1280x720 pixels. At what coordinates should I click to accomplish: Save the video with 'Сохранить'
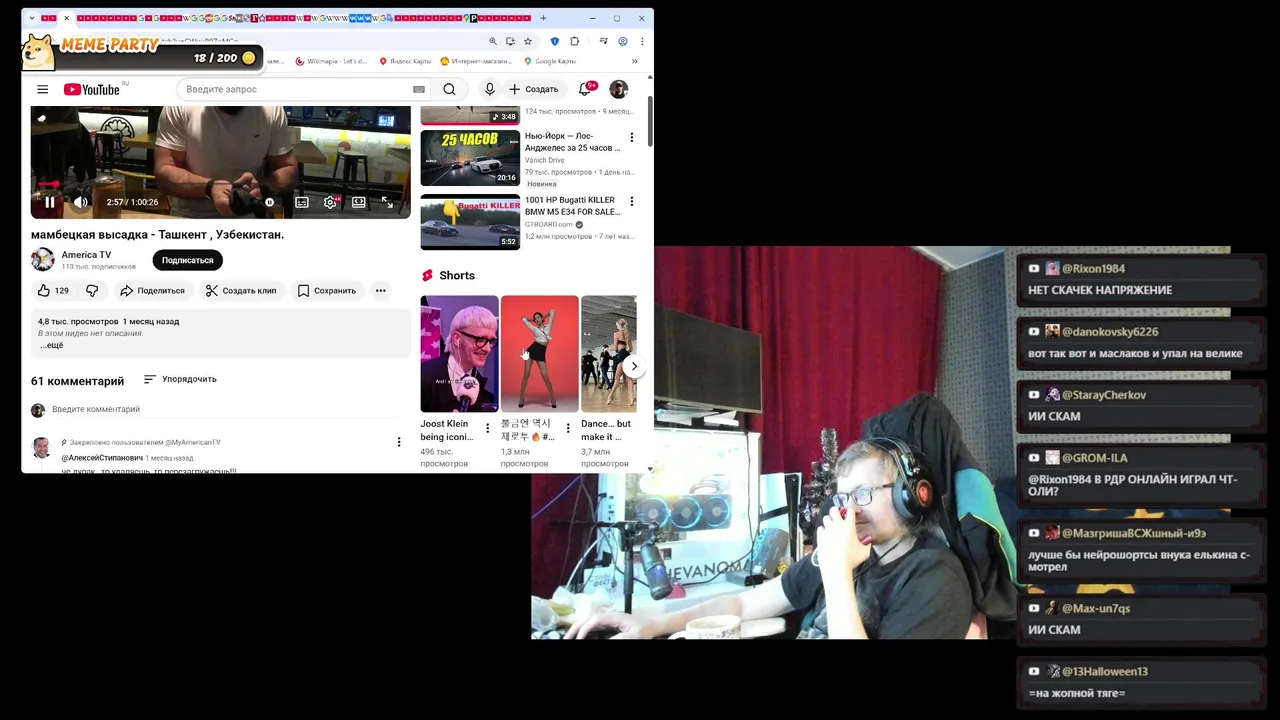click(326, 291)
